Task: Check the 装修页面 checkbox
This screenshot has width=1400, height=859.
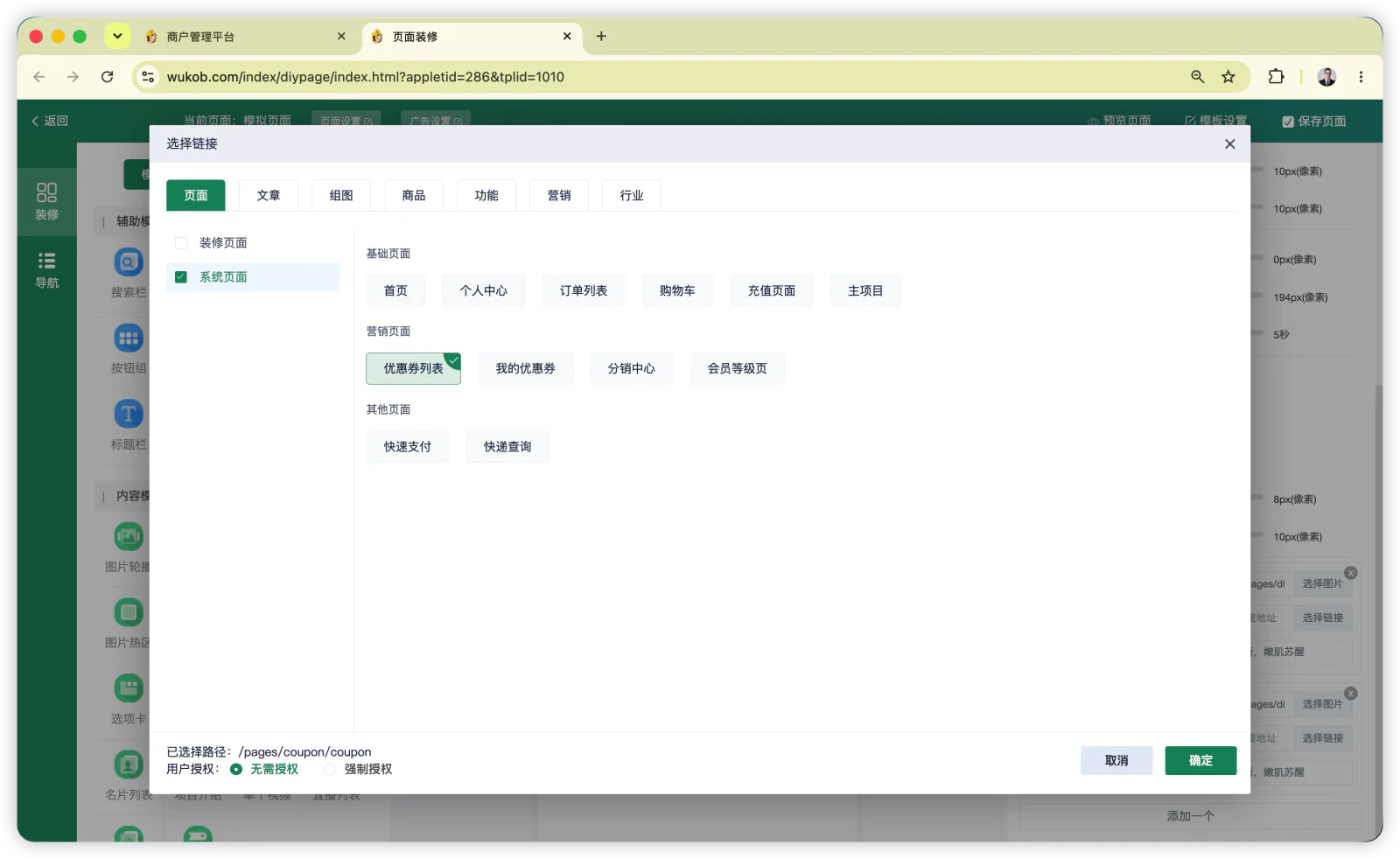Action: tap(181, 243)
